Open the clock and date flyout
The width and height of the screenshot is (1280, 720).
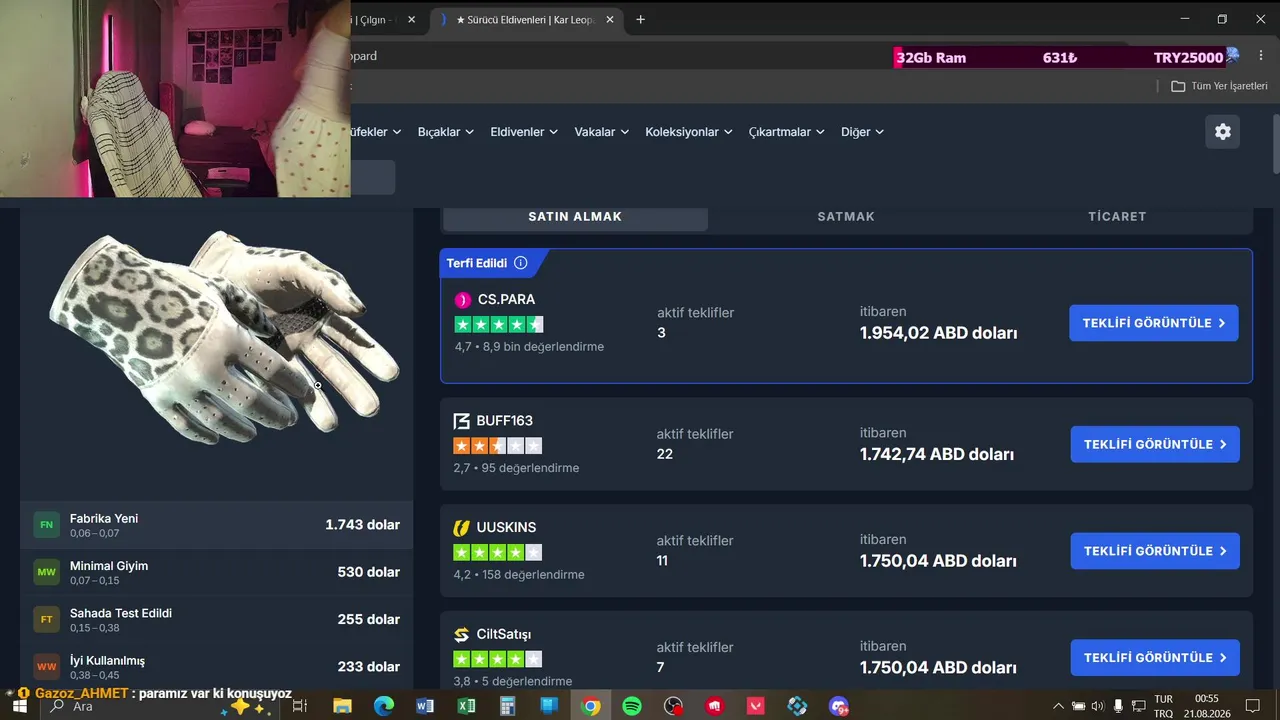(x=1206, y=706)
